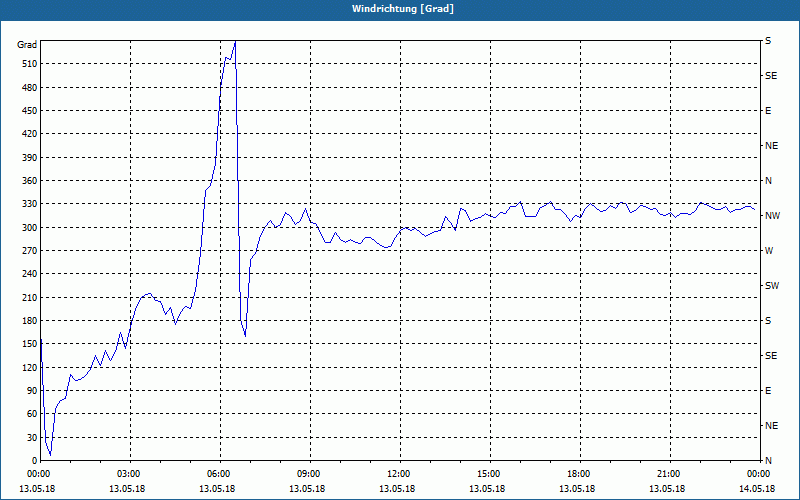The height and width of the screenshot is (500, 800).
Task: Click the 420 y-axis tick label
Action: coord(29,134)
